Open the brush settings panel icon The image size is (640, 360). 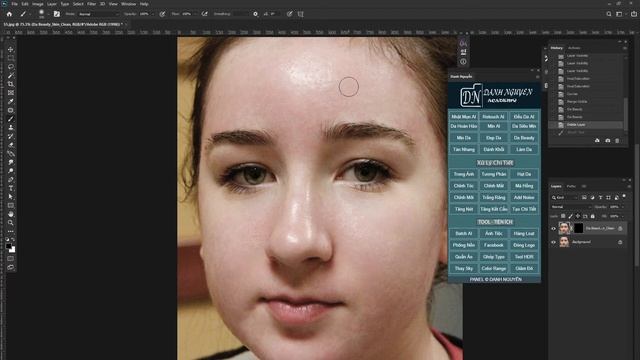pos(57,14)
